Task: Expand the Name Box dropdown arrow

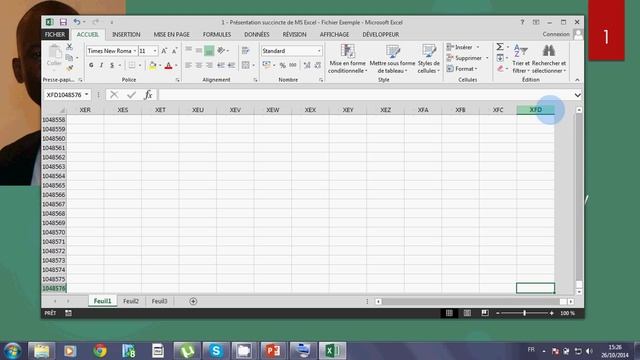Action: point(87,95)
